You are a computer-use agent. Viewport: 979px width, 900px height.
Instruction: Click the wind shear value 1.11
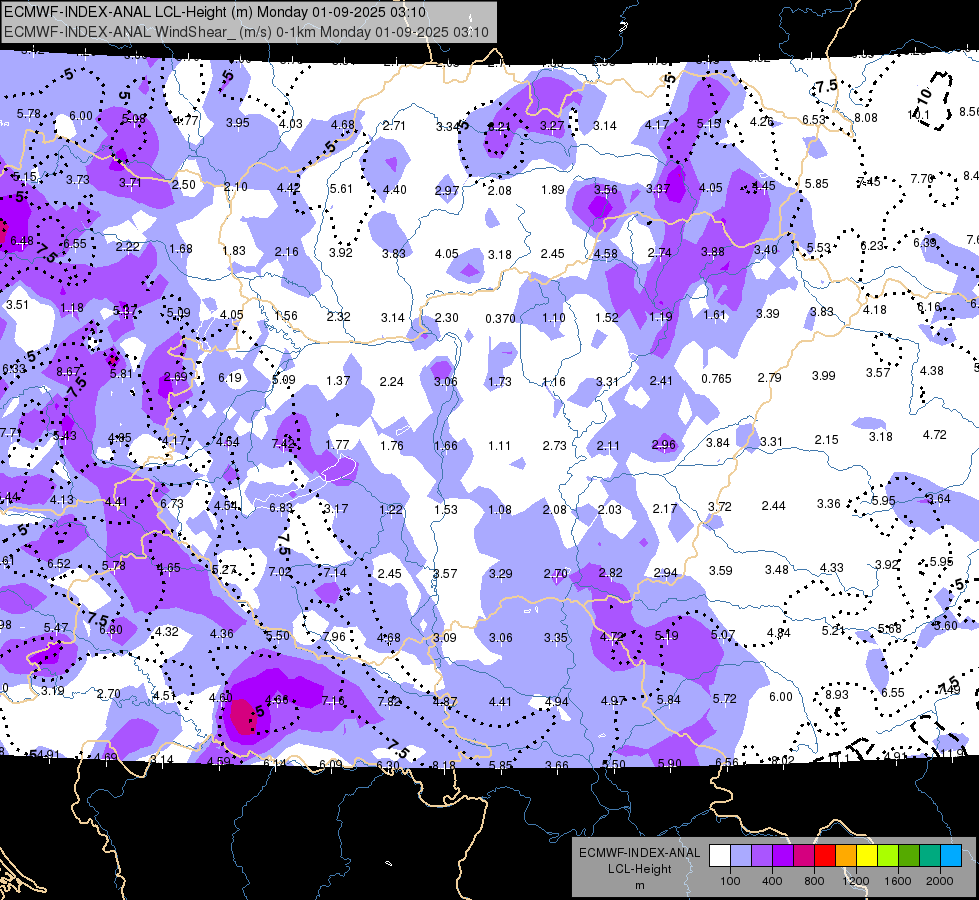[x=499, y=445]
